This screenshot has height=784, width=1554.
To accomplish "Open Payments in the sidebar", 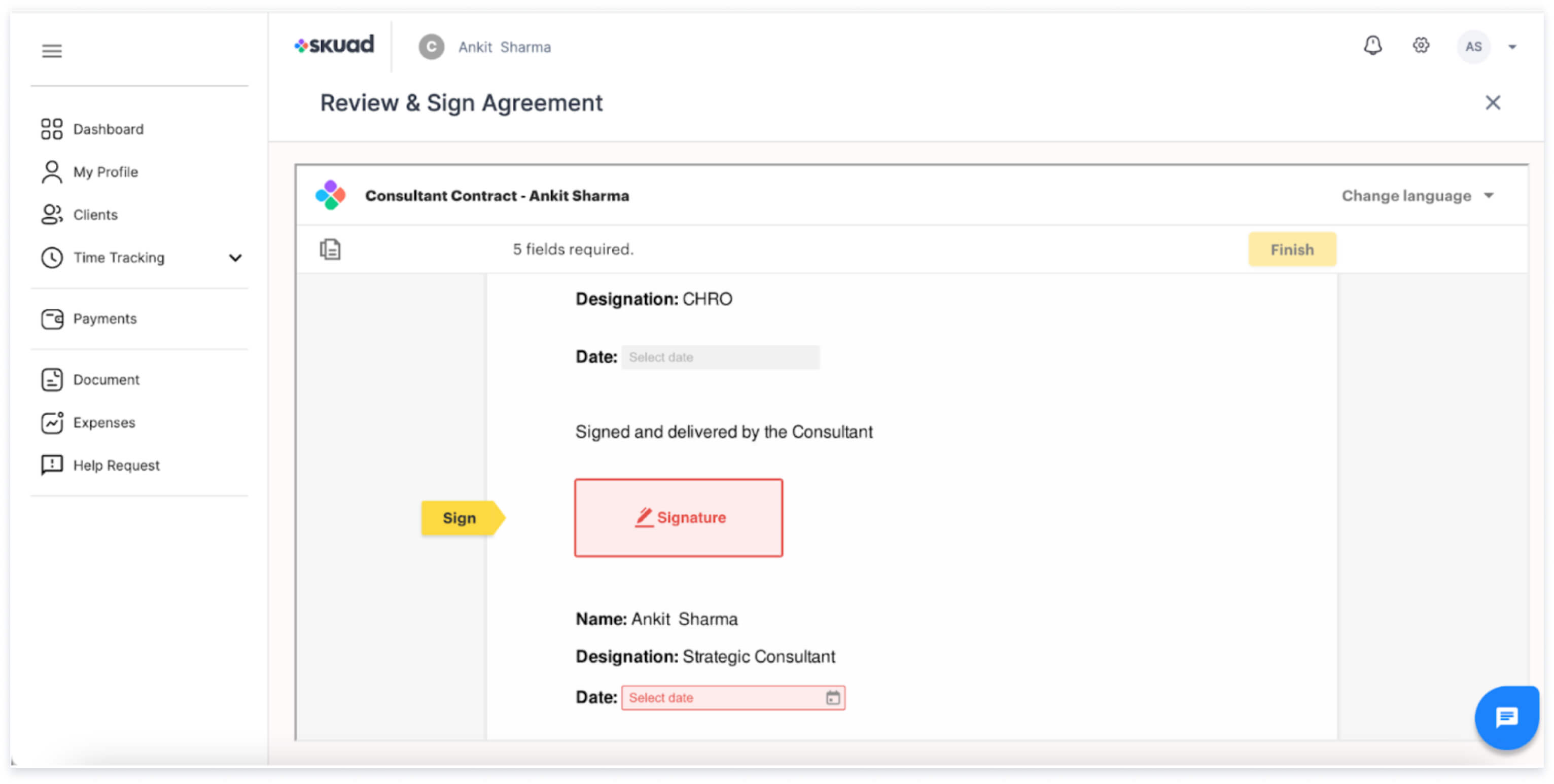I will click(104, 318).
